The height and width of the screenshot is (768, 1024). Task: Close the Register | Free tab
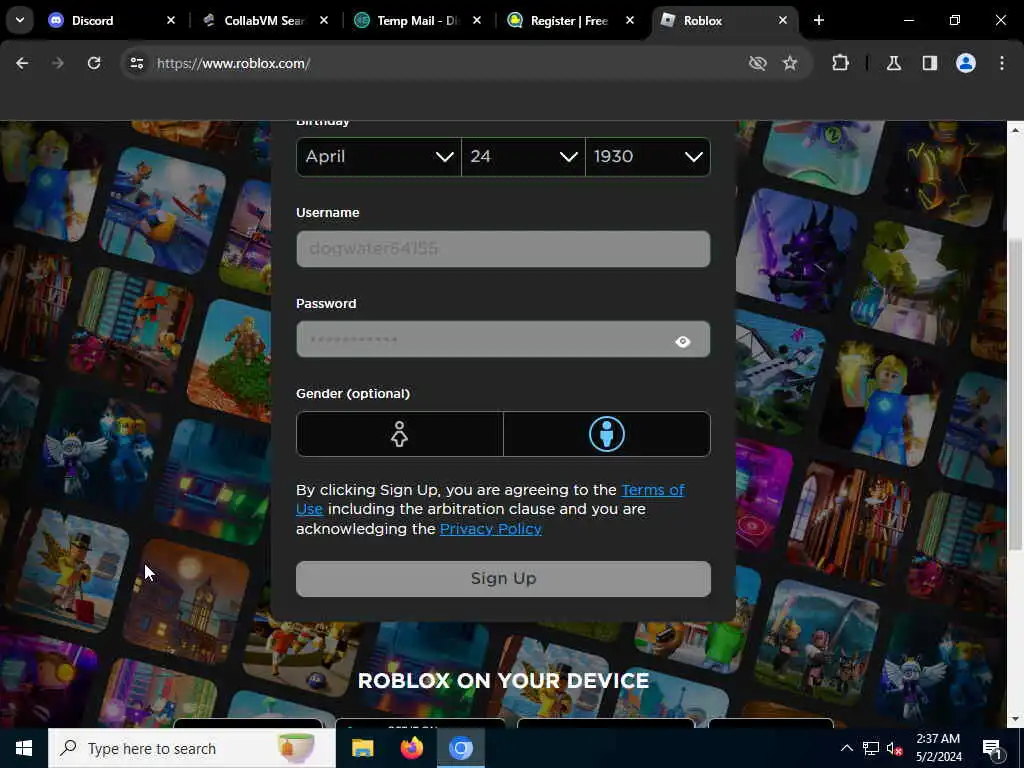tap(630, 20)
